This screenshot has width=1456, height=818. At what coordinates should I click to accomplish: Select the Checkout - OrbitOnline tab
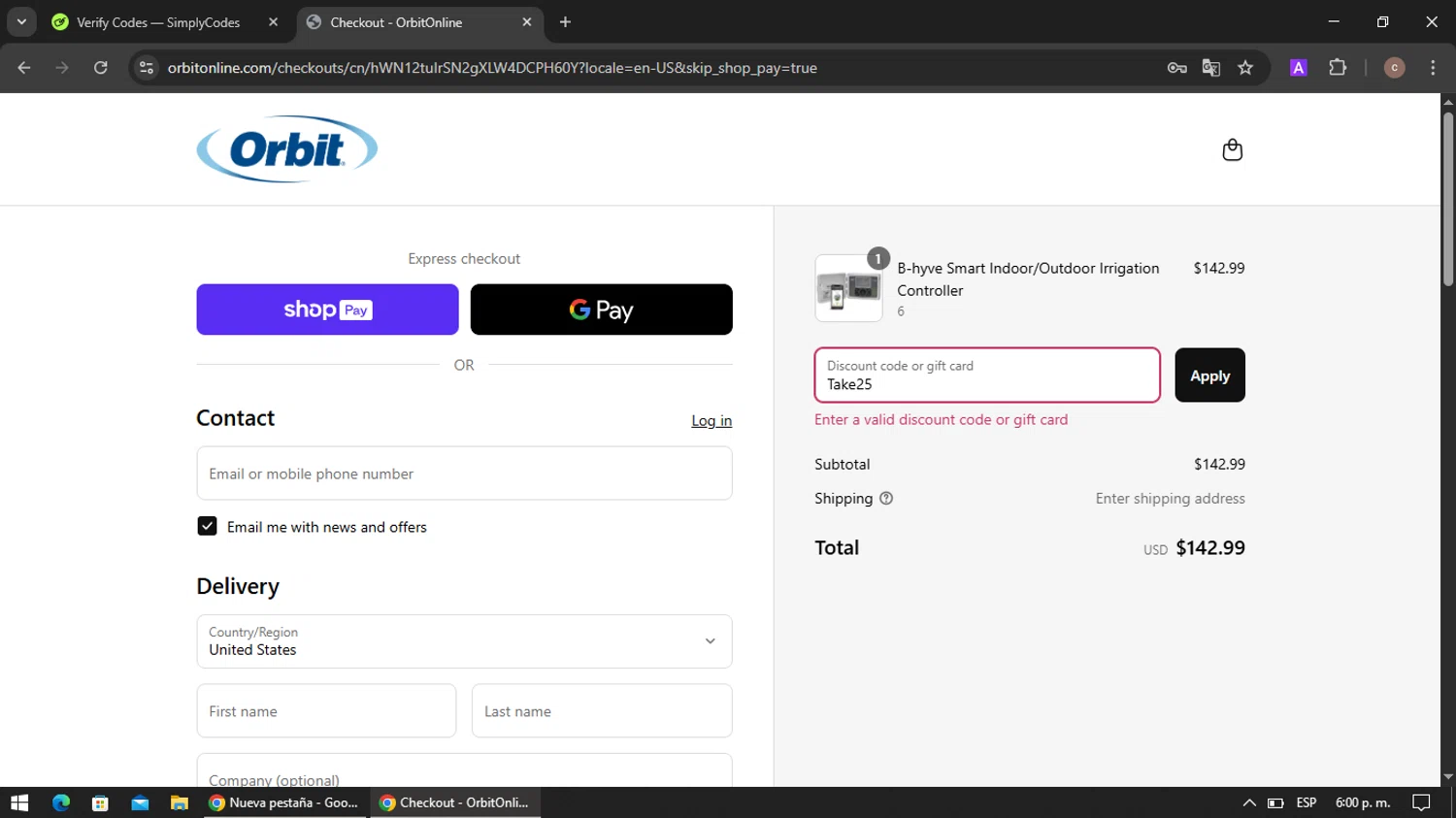tap(419, 22)
